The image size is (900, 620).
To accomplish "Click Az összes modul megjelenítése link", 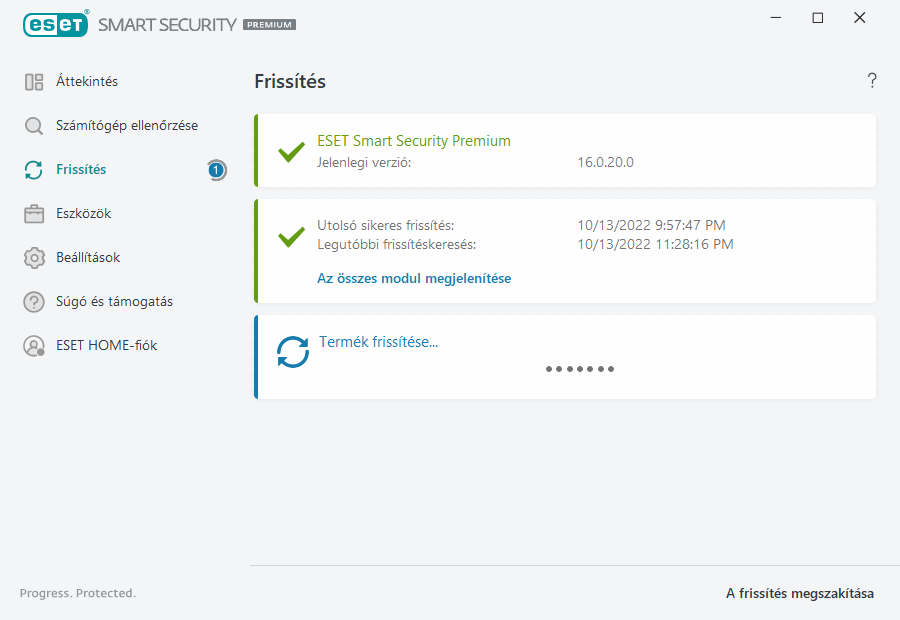I will tap(414, 279).
